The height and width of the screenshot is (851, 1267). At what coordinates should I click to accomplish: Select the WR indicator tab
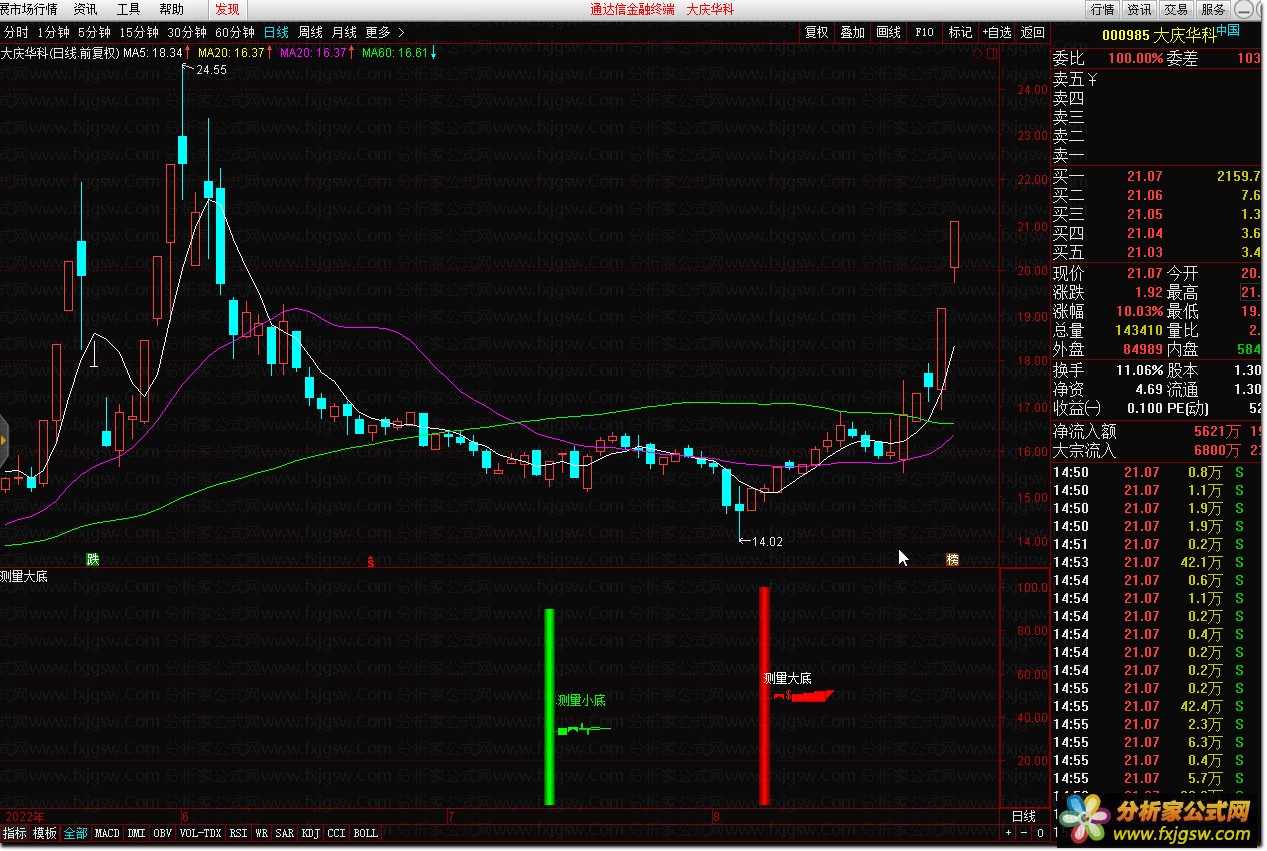[x=261, y=833]
